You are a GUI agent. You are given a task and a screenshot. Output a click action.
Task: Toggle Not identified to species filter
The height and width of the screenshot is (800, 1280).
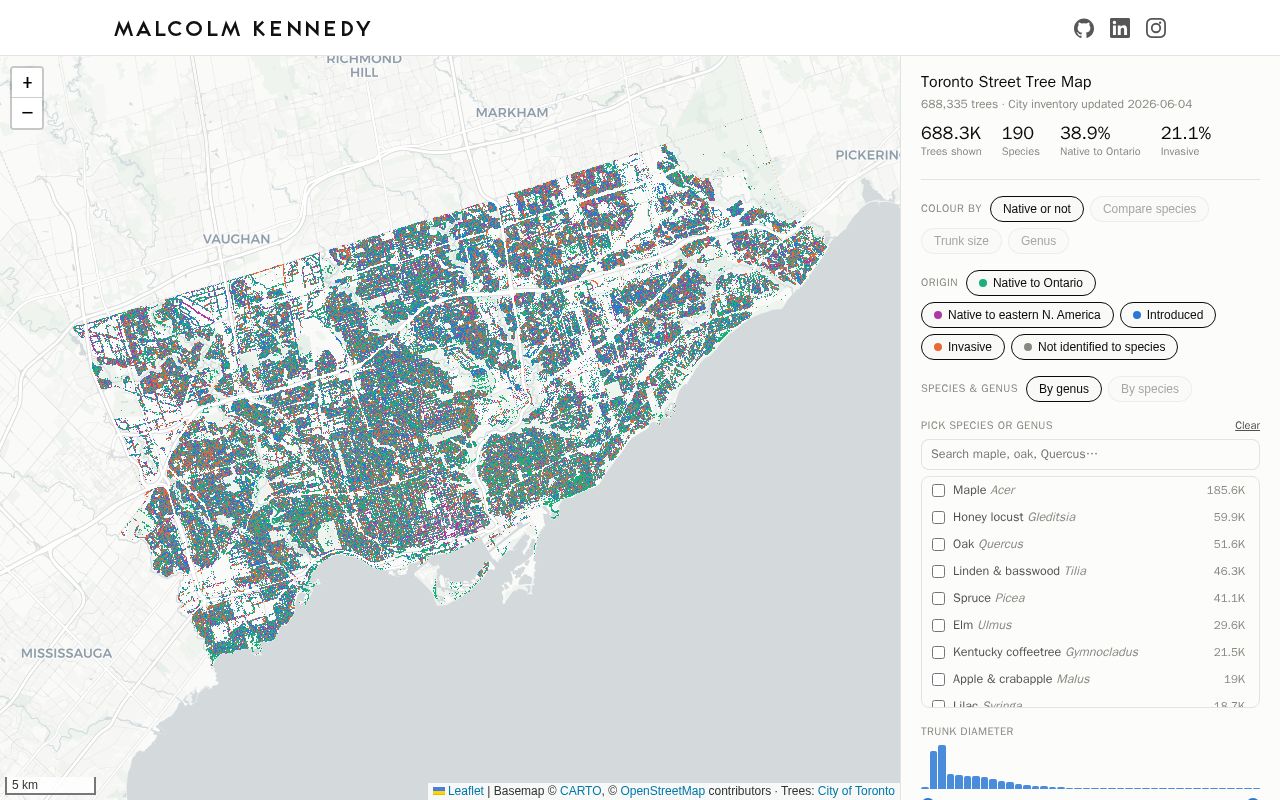tap(1094, 347)
